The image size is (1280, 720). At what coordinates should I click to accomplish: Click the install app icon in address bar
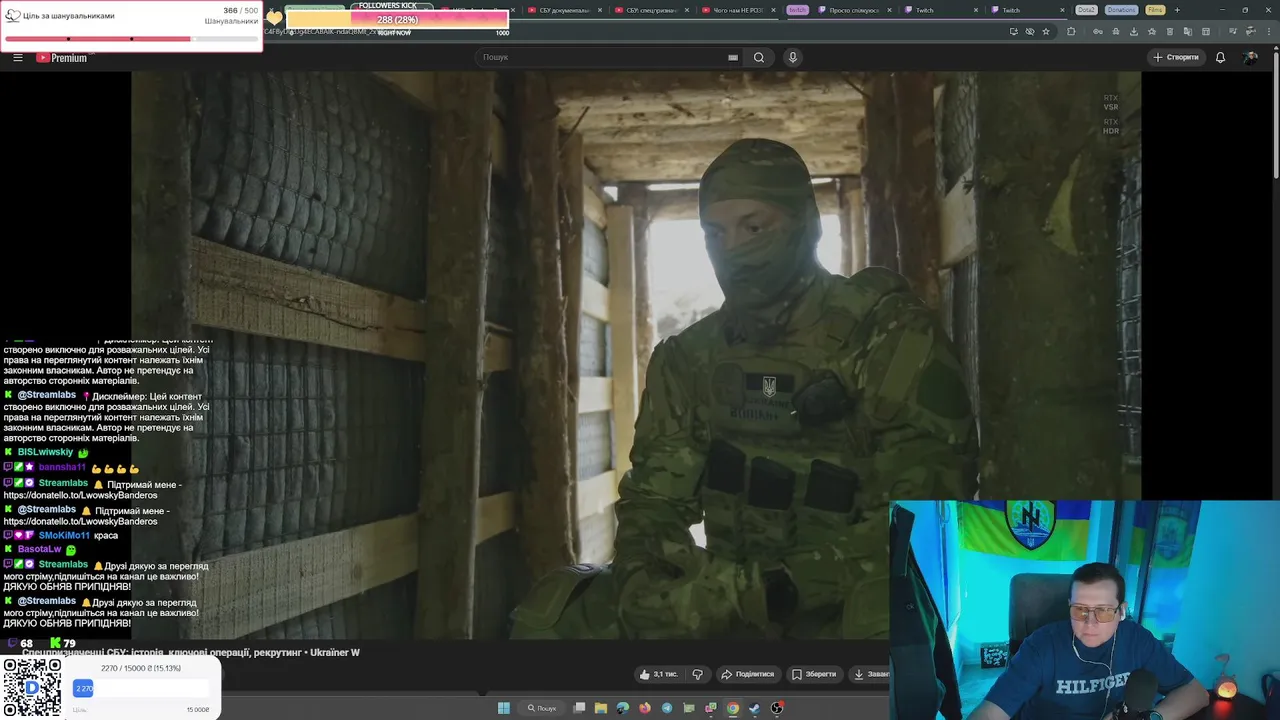click(1014, 31)
